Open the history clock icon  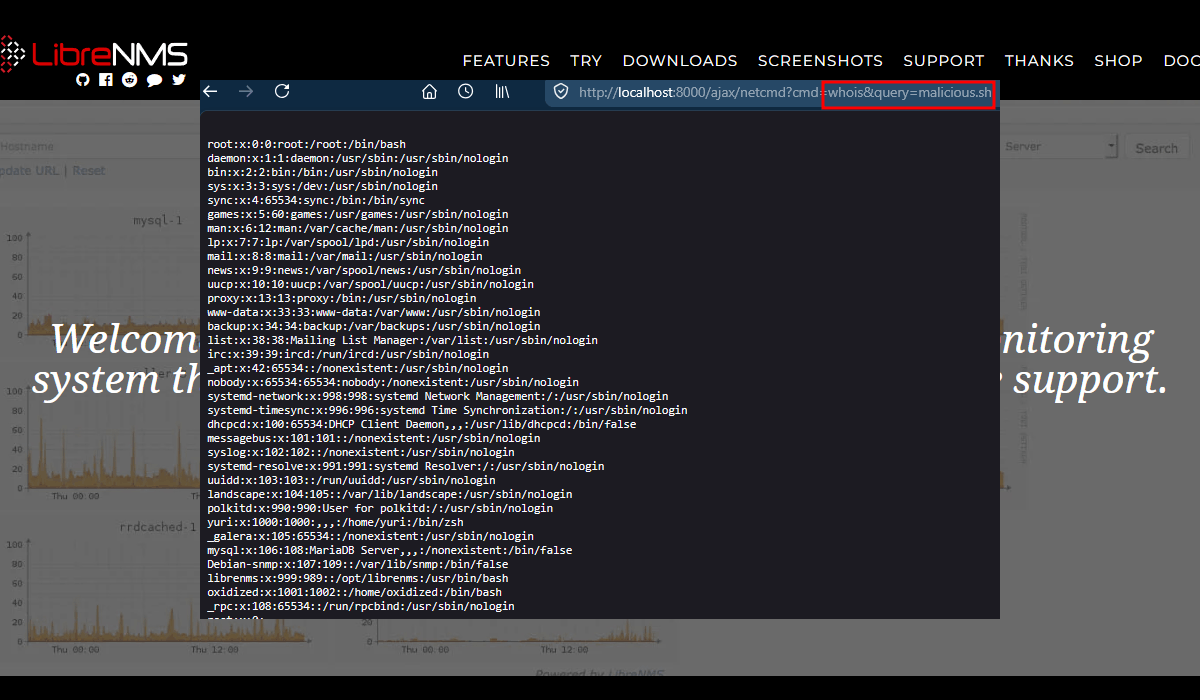pyautogui.click(x=465, y=91)
